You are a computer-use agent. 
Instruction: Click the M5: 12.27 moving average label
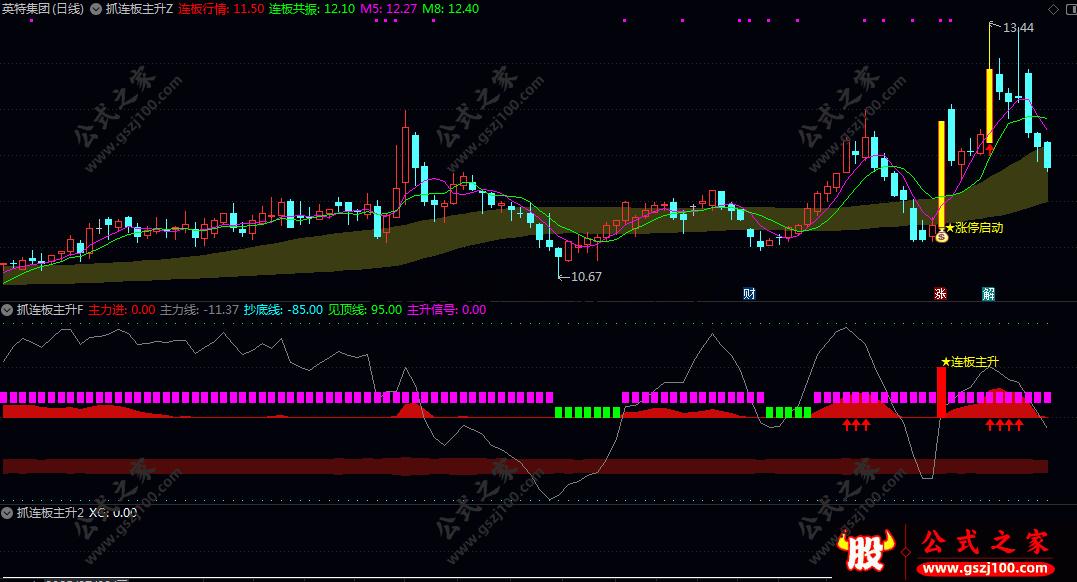point(388,9)
